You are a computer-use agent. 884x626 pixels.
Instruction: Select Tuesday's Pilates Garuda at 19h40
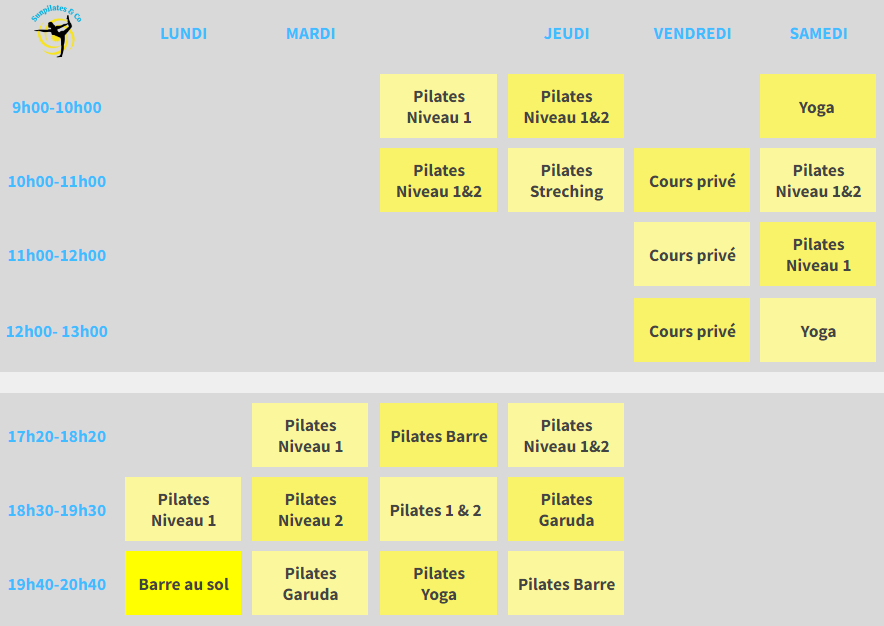coord(310,583)
